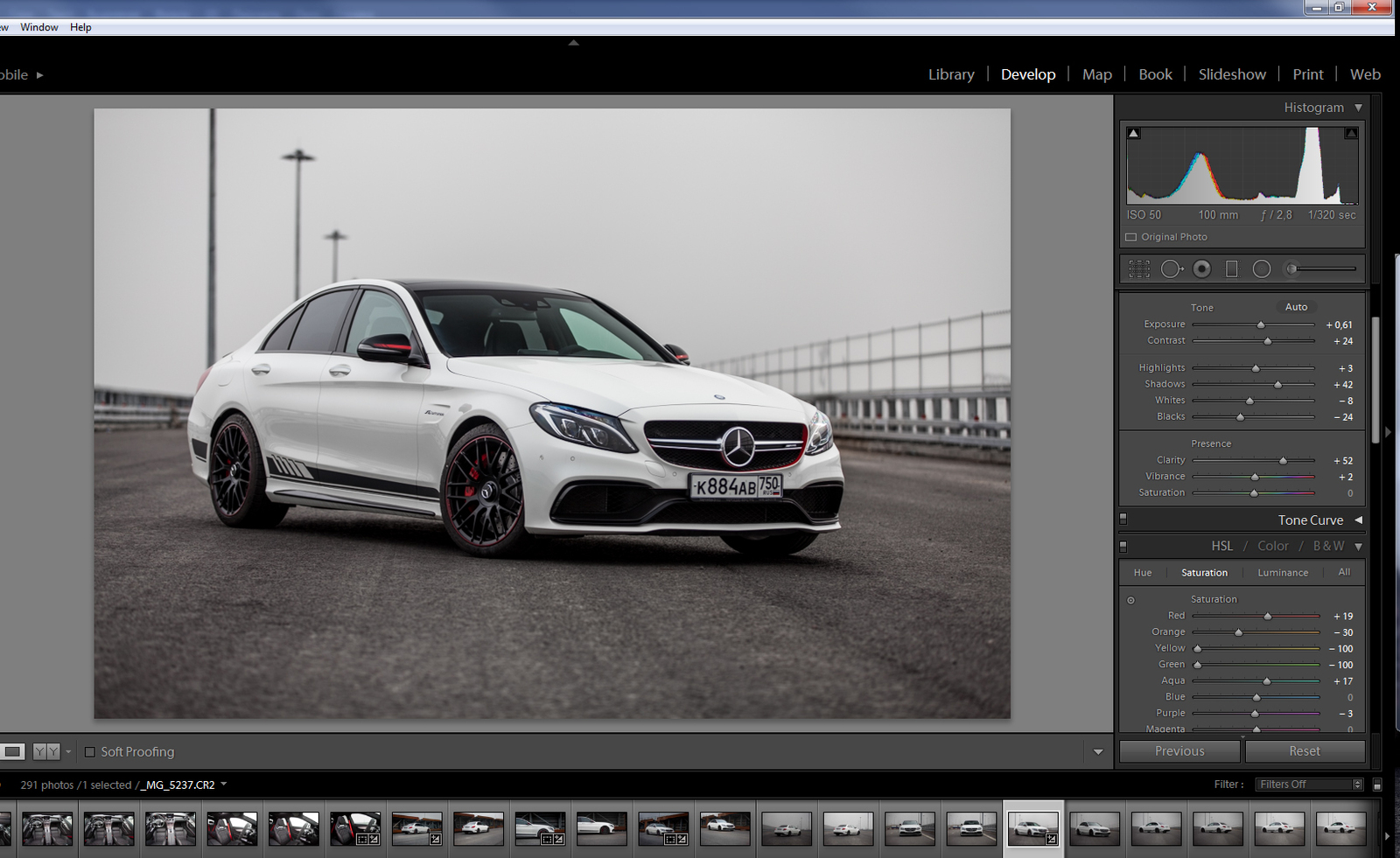The image size is (1400, 858).
Task: Collapse the right panel group with arrow
Action: (x=1388, y=432)
